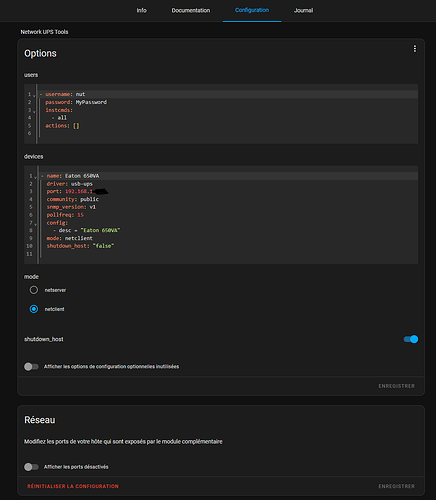Collapse the username entry fold arrow in users
The image size is (436, 500).
[x=34, y=96]
